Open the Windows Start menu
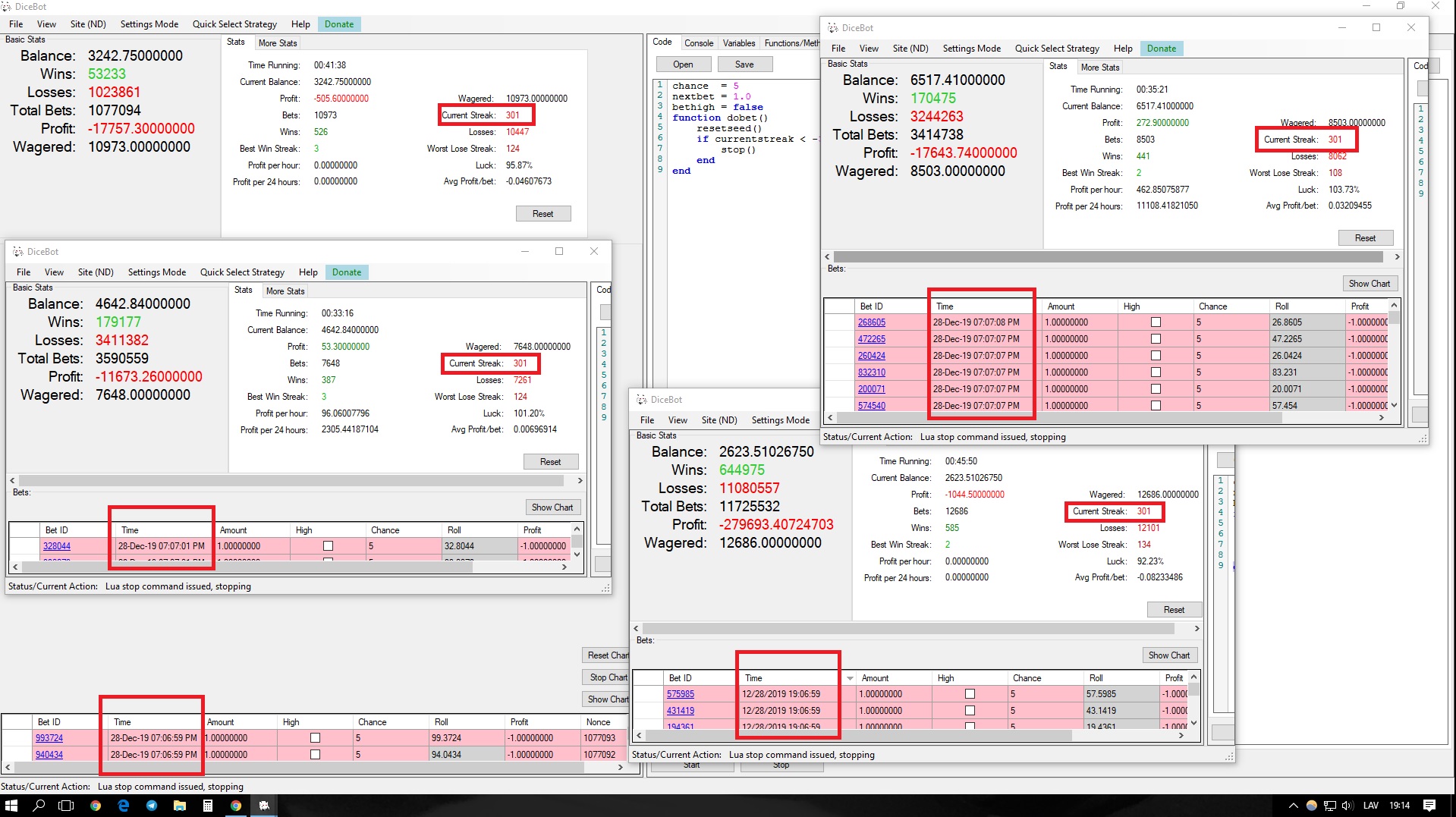The height and width of the screenshot is (817, 1456). coord(11,806)
